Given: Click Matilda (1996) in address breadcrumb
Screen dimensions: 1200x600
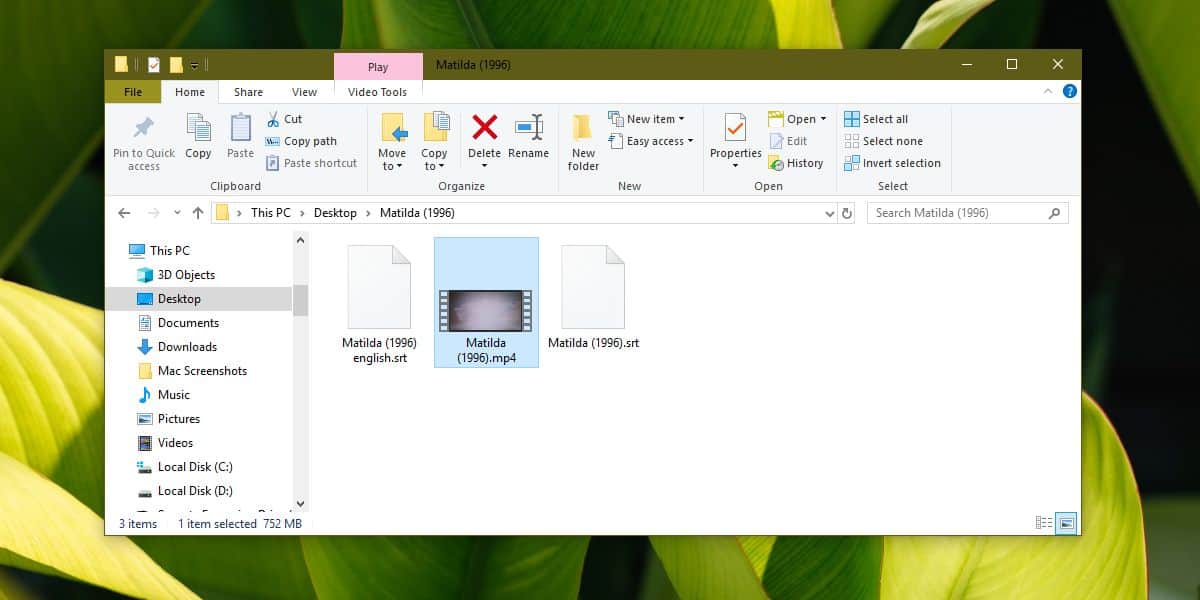Looking at the screenshot, I should click(418, 213).
